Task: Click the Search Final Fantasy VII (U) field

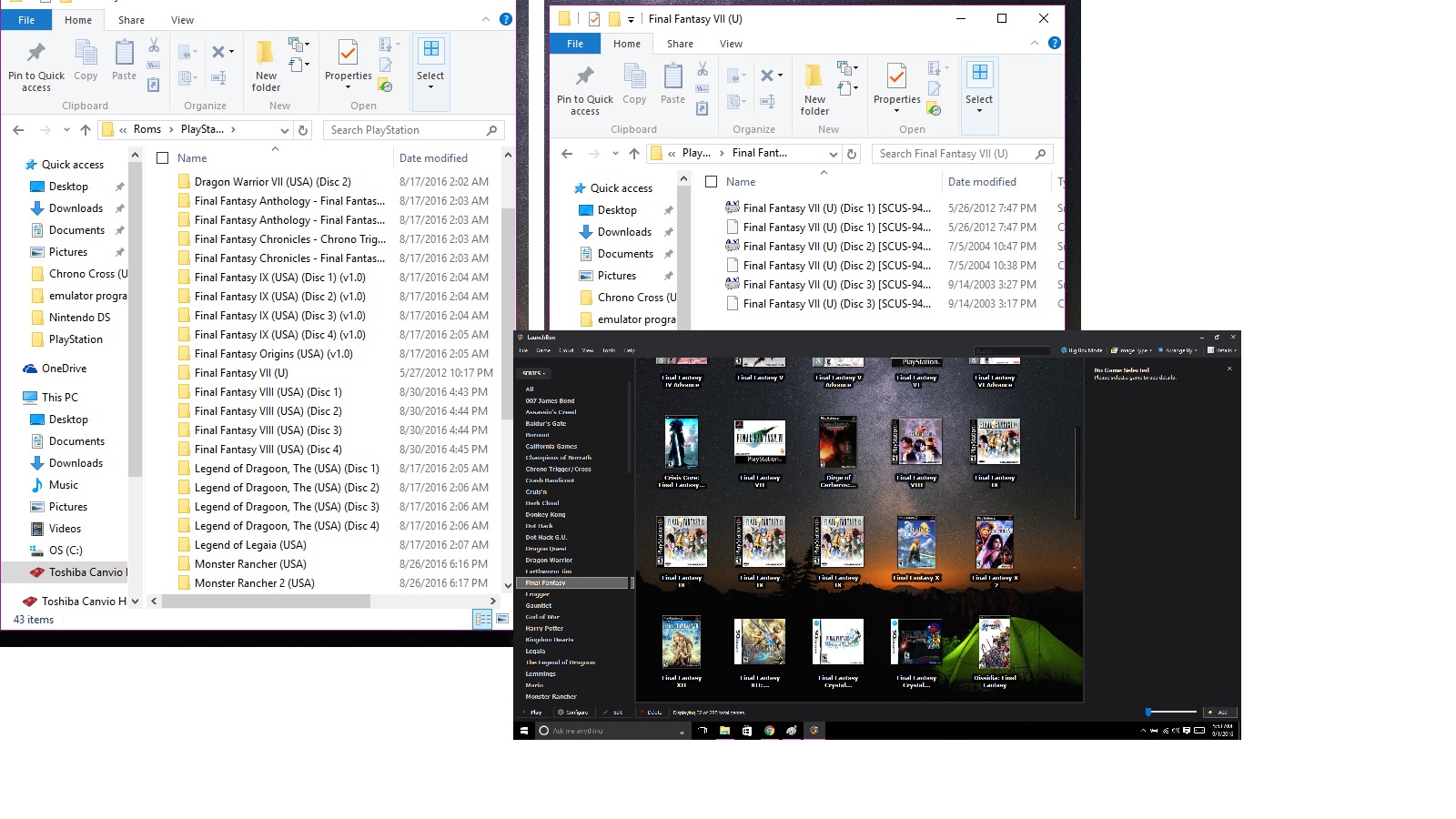Action: tap(962, 154)
